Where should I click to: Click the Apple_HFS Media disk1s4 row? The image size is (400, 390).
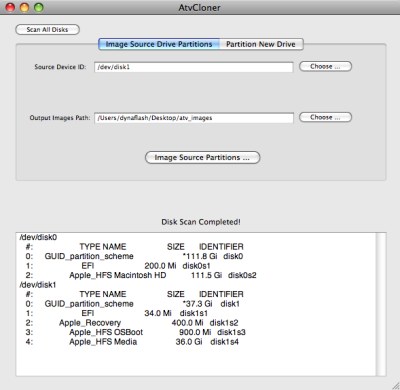click(x=132, y=342)
